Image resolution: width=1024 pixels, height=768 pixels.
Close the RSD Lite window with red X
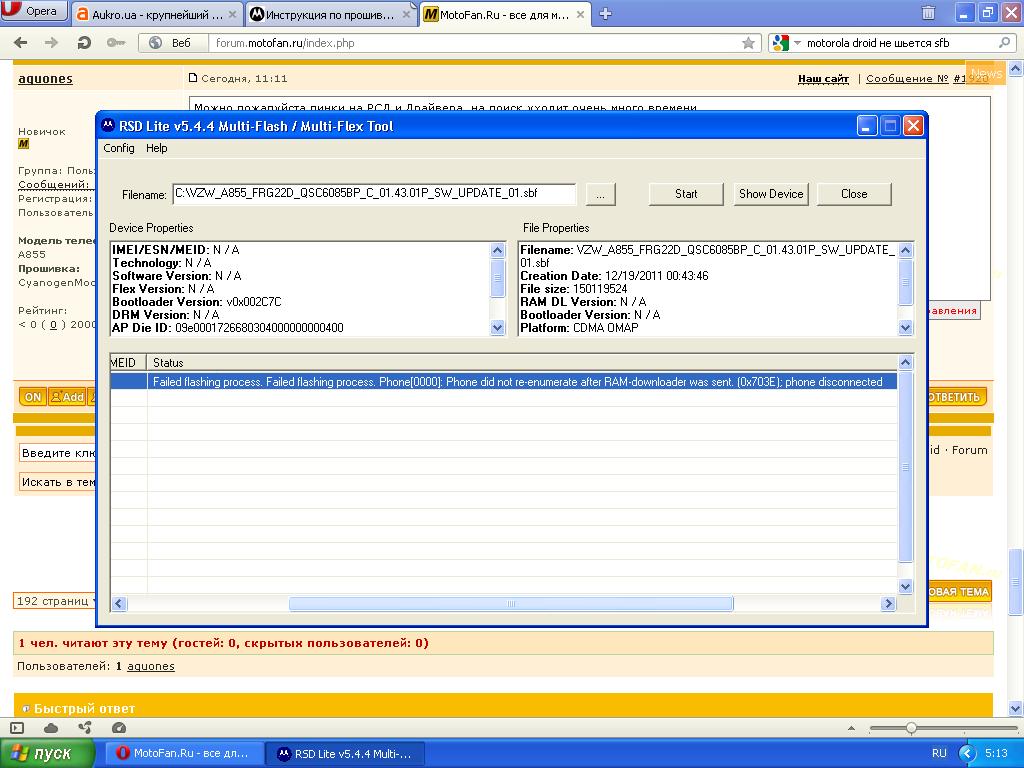(x=913, y=125)
